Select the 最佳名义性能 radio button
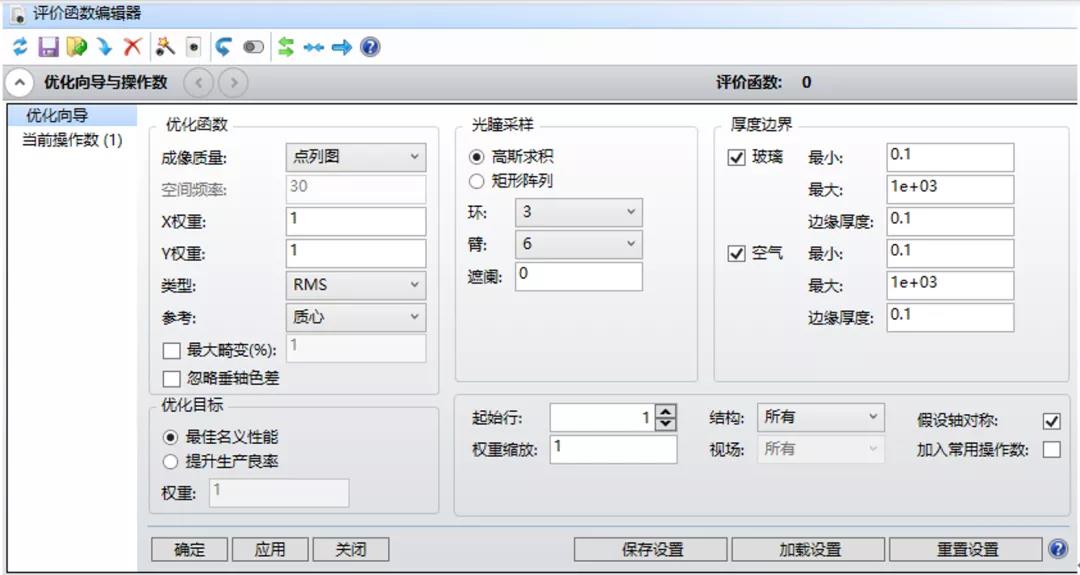 tap(170, 438)
